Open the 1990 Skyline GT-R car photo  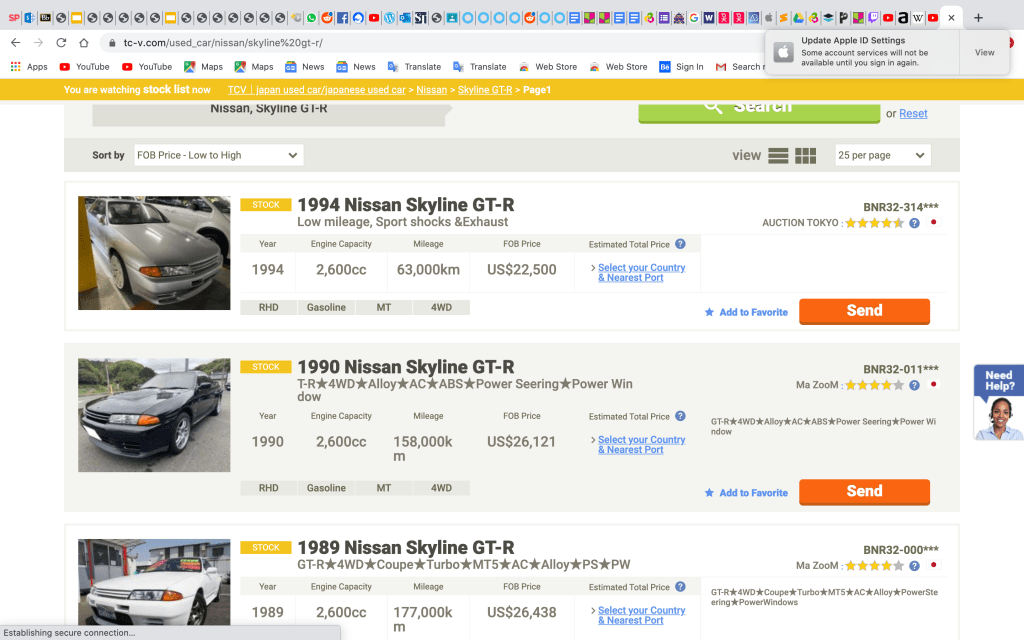tap(154, 415)
